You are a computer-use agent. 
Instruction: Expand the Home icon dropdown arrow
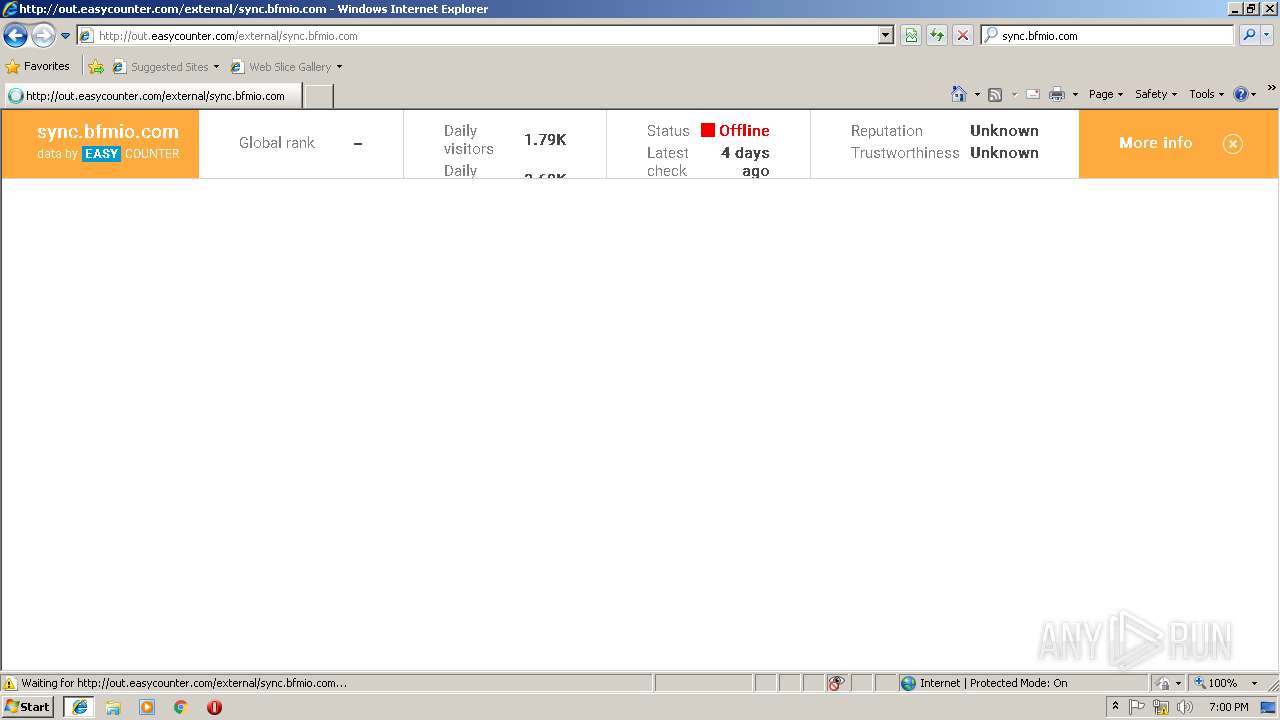[977, 94]
